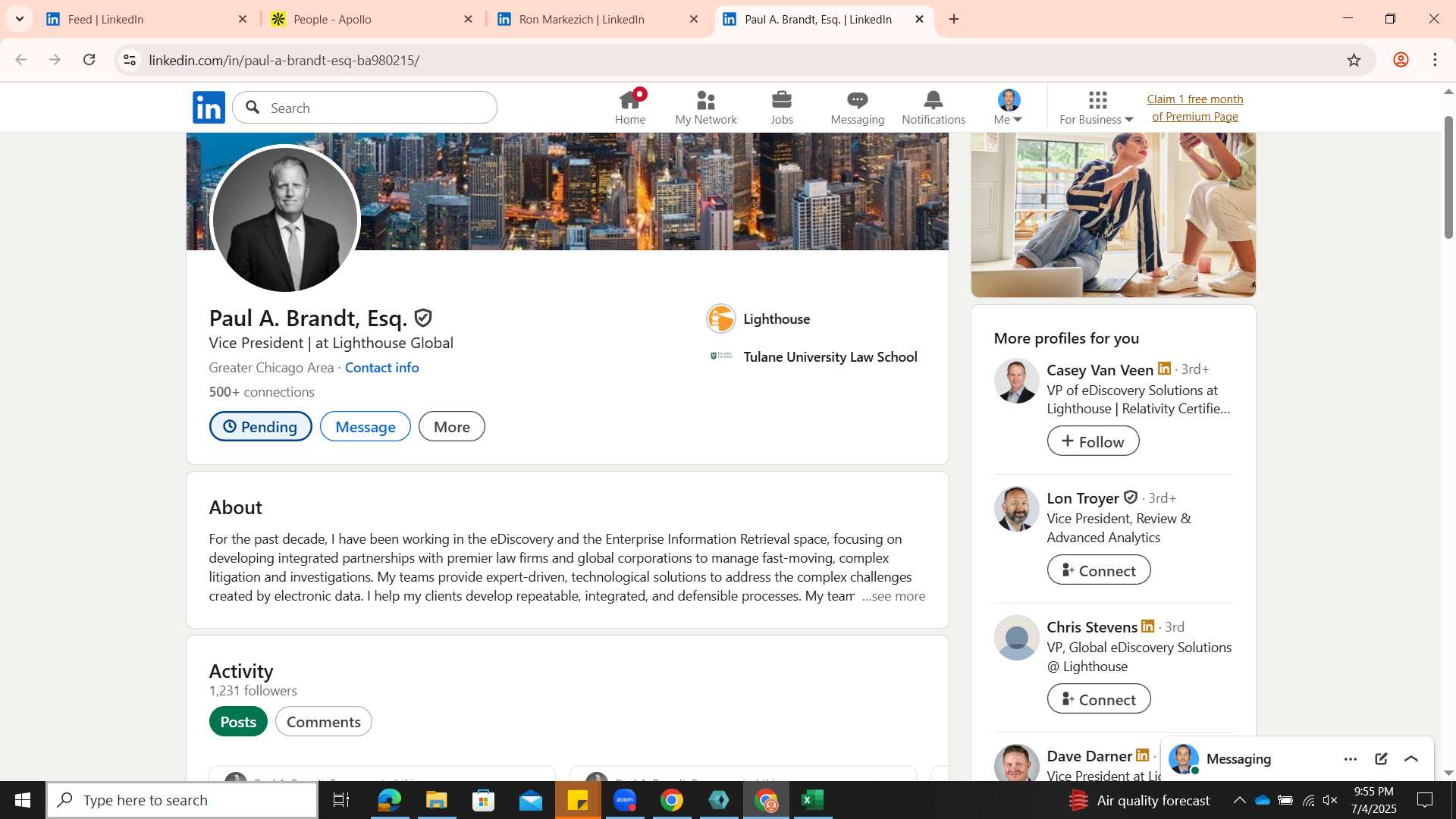Bookmark this page with star icon
The width and height of the screenshot is (1456, 819).
click(1354, 60)
